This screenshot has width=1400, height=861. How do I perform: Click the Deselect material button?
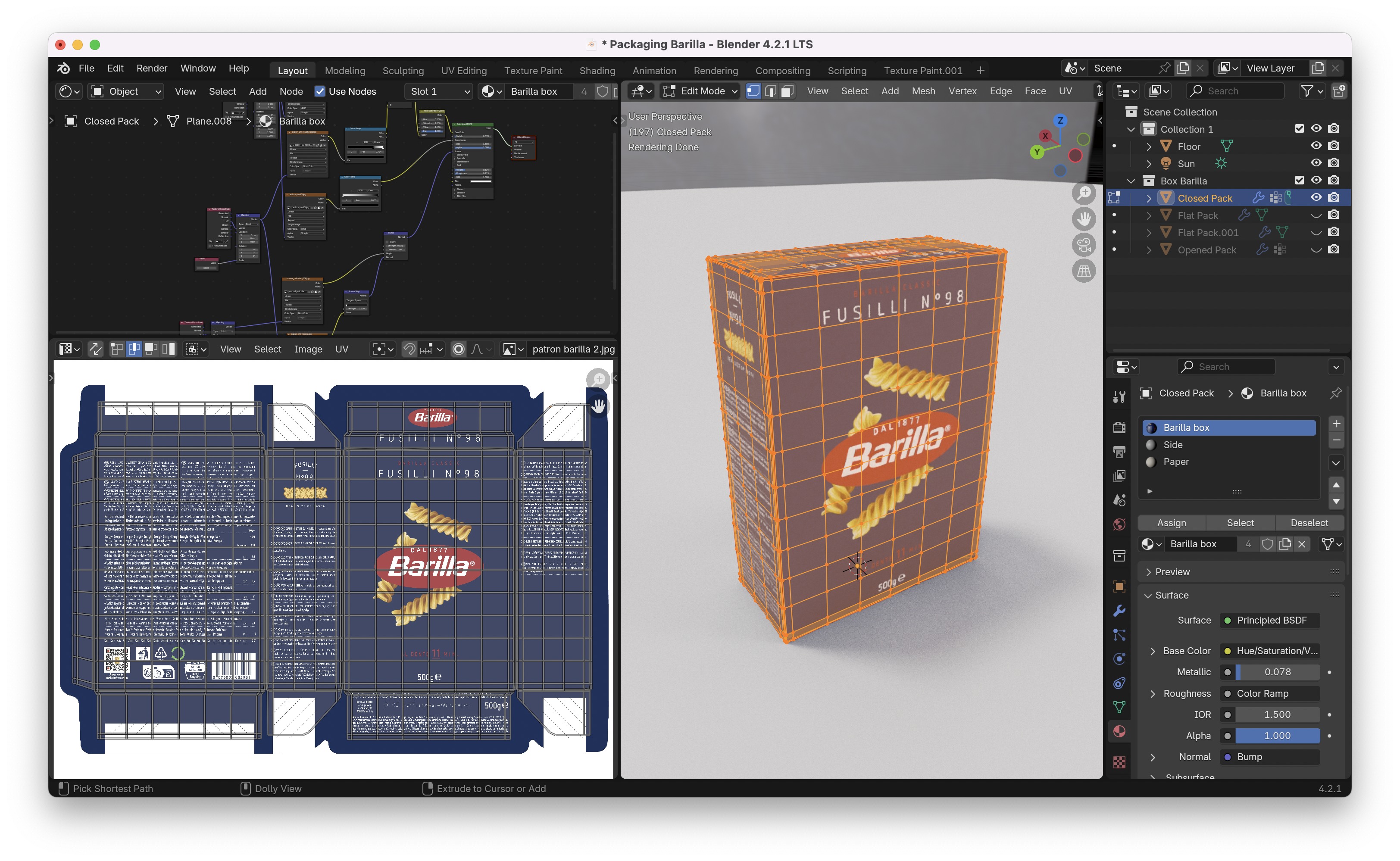(x=1309, y=523)
